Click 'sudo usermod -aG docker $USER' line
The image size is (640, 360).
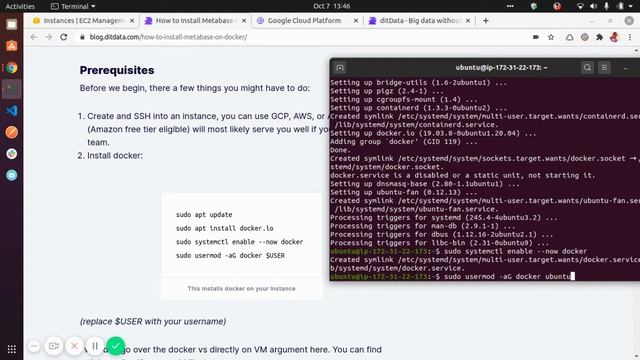tap(230, 256)
